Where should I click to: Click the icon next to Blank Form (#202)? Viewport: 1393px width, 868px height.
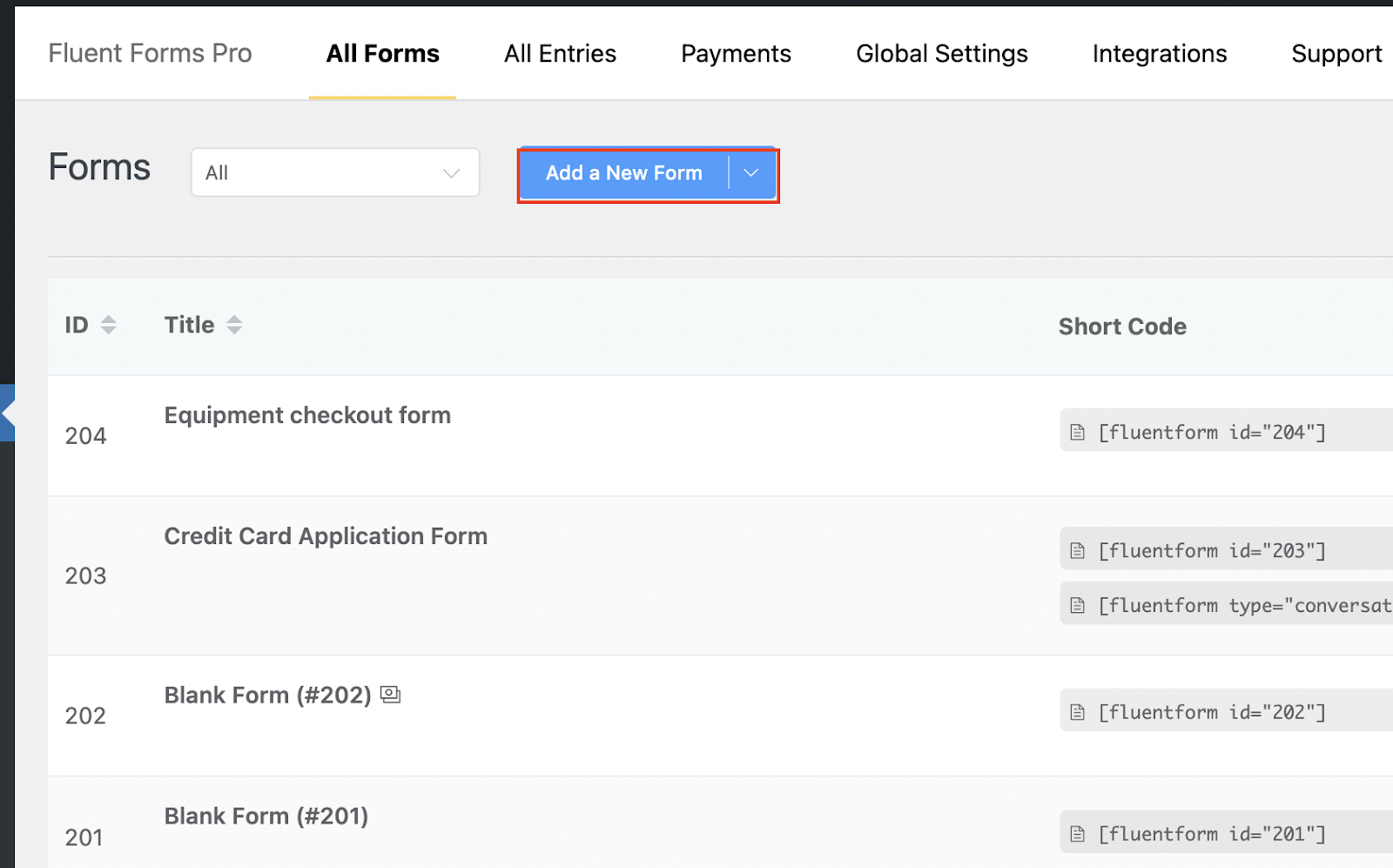pos(391,695)
